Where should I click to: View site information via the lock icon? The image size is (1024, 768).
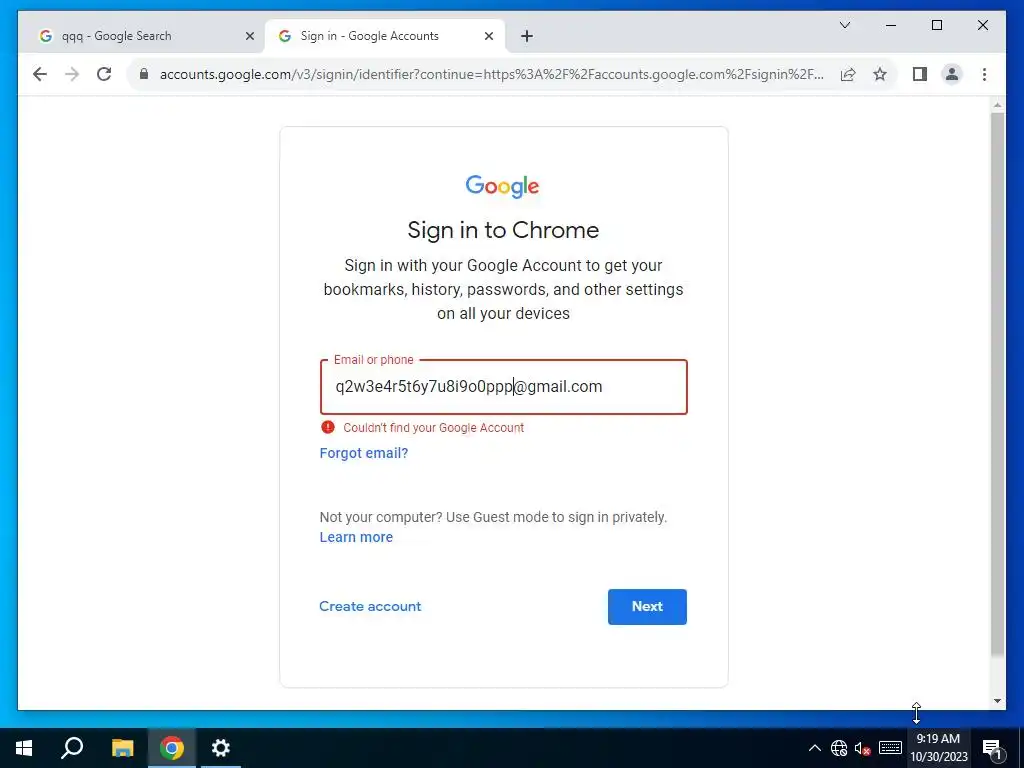pyautogui.click(x=144, y=74)
